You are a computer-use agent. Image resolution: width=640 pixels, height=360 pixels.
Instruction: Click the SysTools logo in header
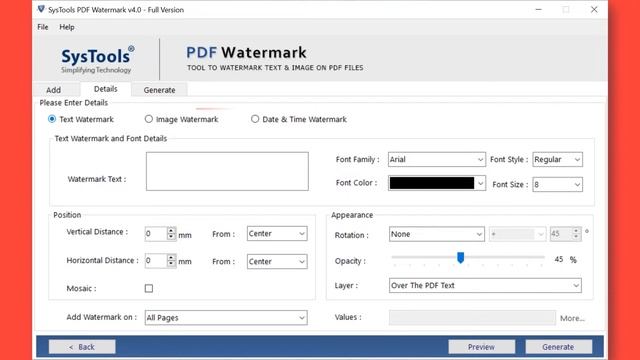(x=98, y=60)
